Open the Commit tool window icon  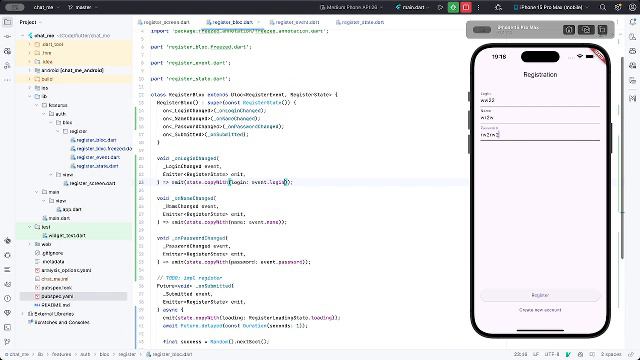7,37
